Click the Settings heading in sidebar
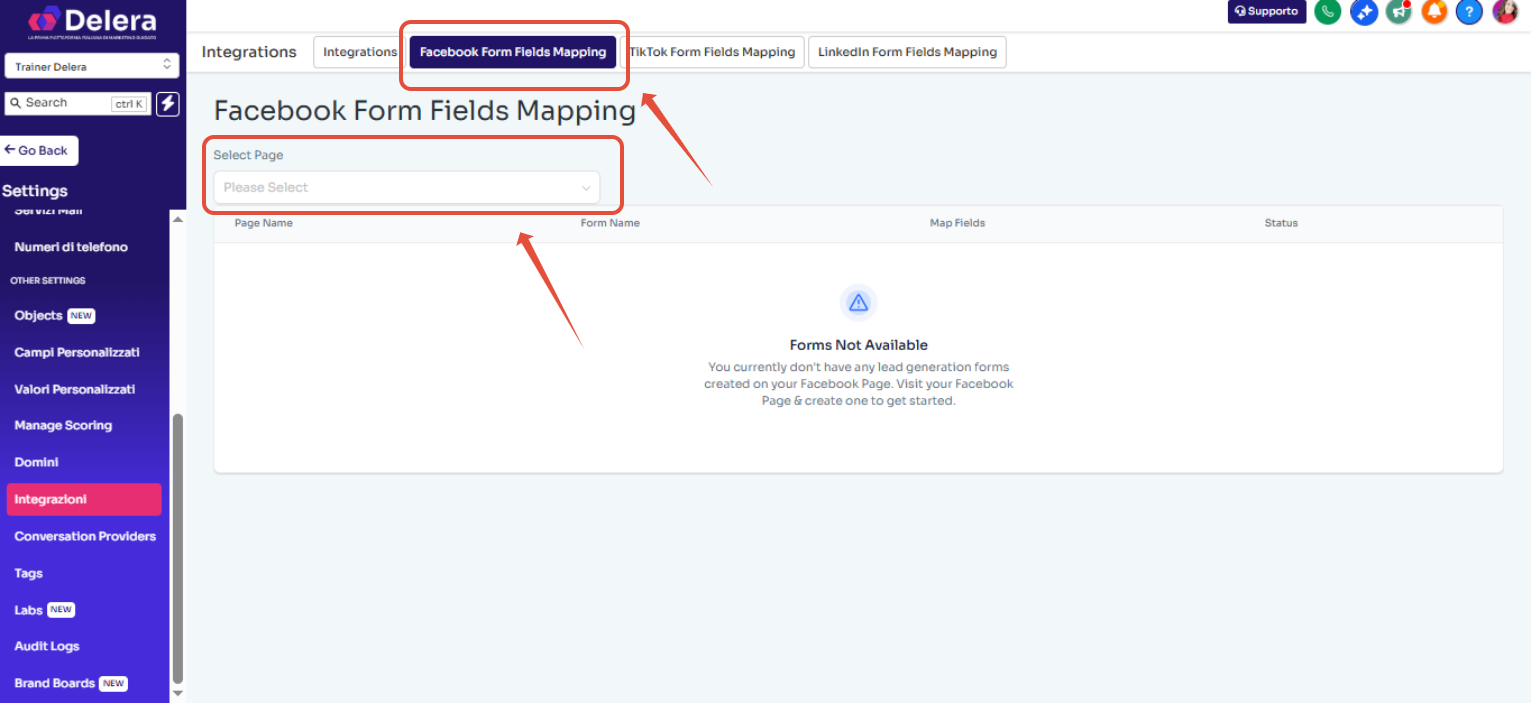The image size is (1531, 703). [35, 191]
